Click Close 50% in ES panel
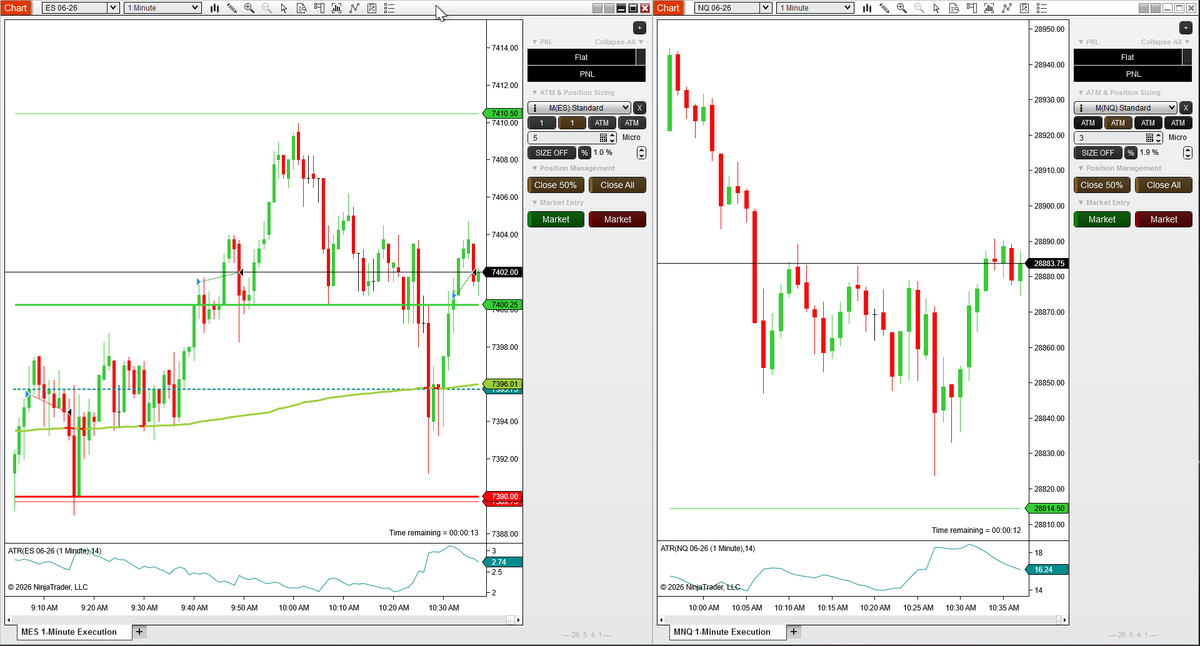 pyautogui.click(x=556, y=185)
